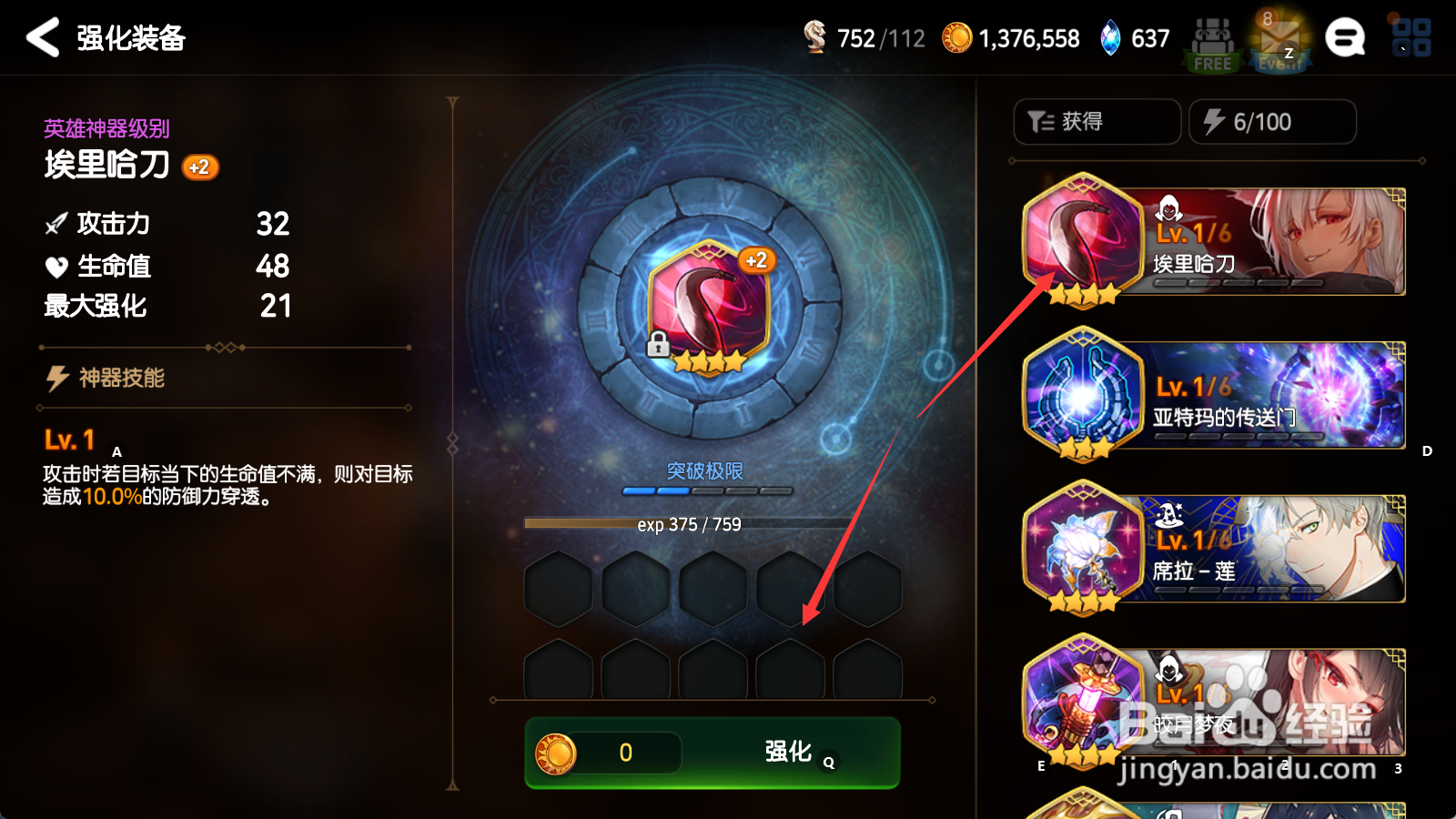The height and width of the screenshot is (819, 1456).
Task: Open the FREE gift shop icon
Action: [1212, 44]
